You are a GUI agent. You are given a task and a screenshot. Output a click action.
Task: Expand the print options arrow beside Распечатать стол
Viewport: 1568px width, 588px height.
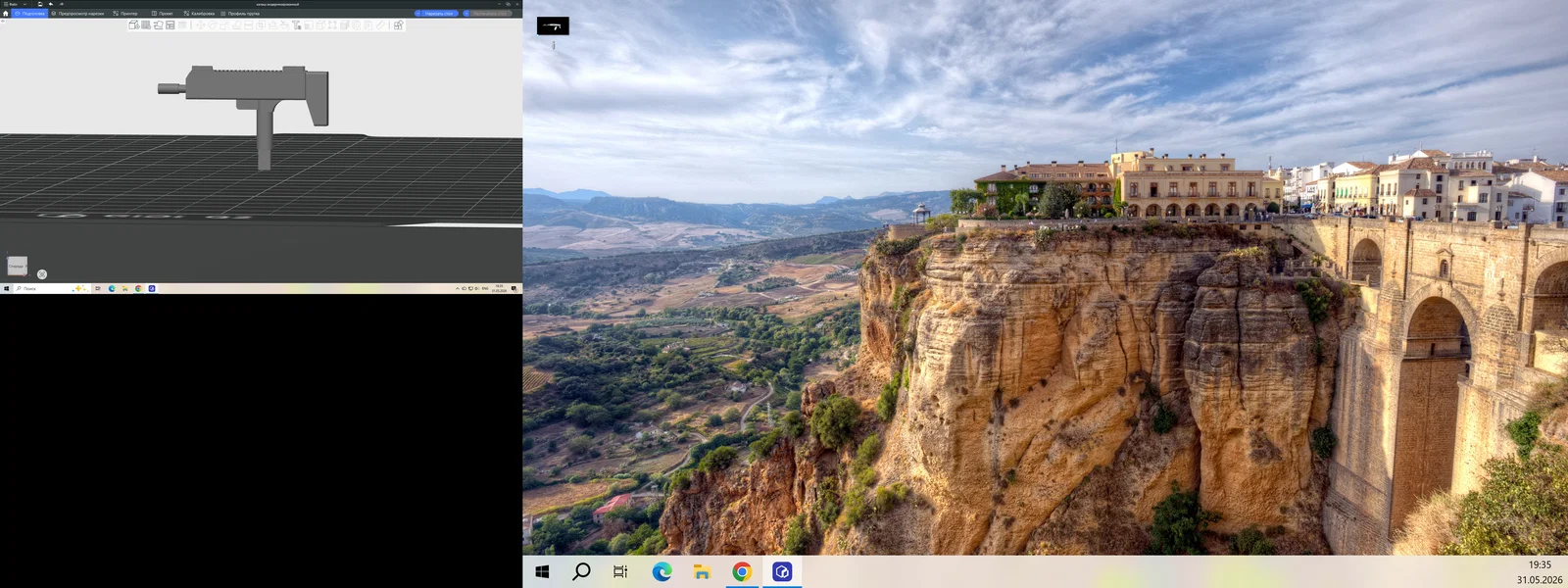[x=466, y=14]
